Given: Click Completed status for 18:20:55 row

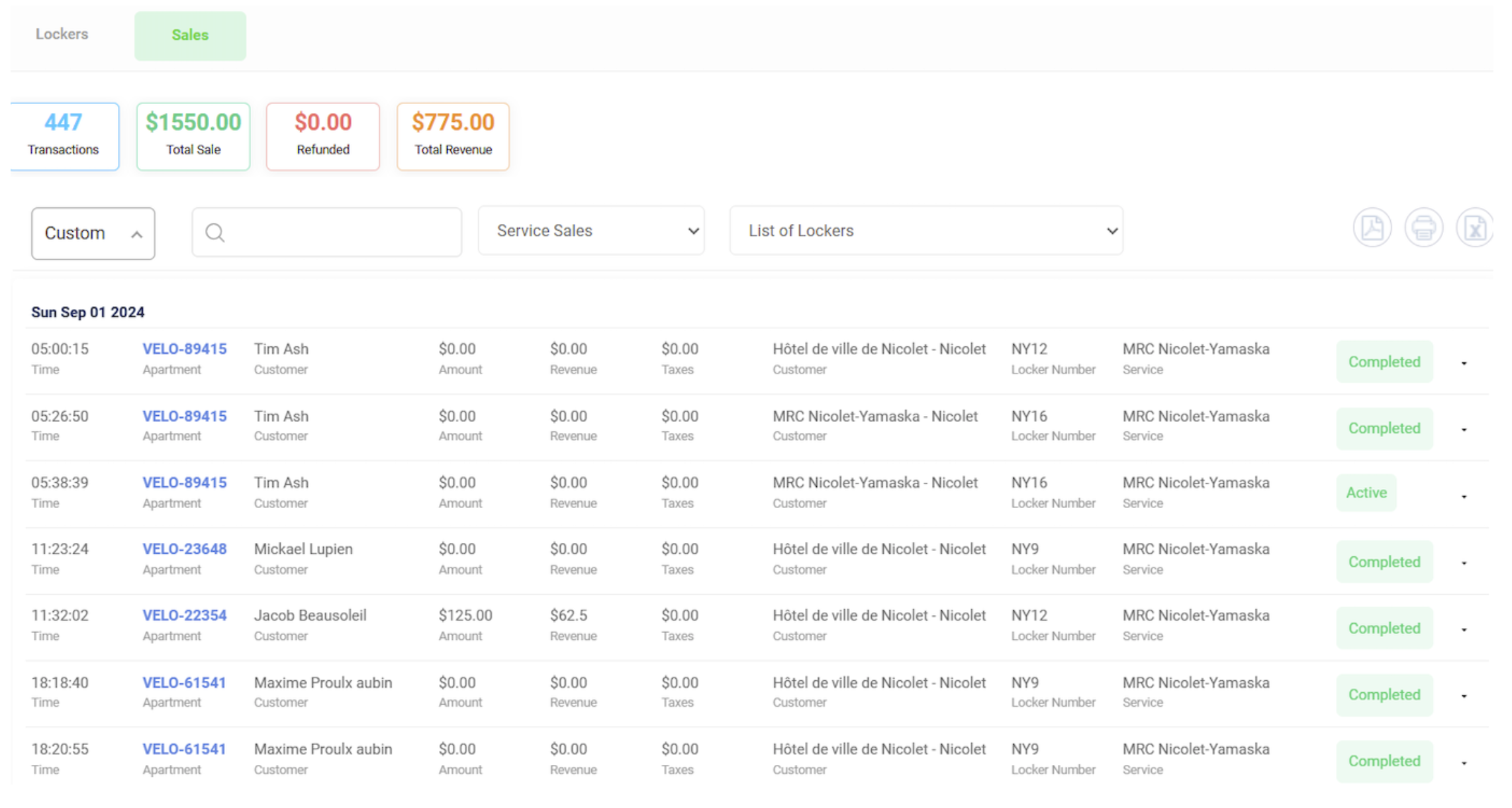Looking at the screenshot, I should (1384, 761).
